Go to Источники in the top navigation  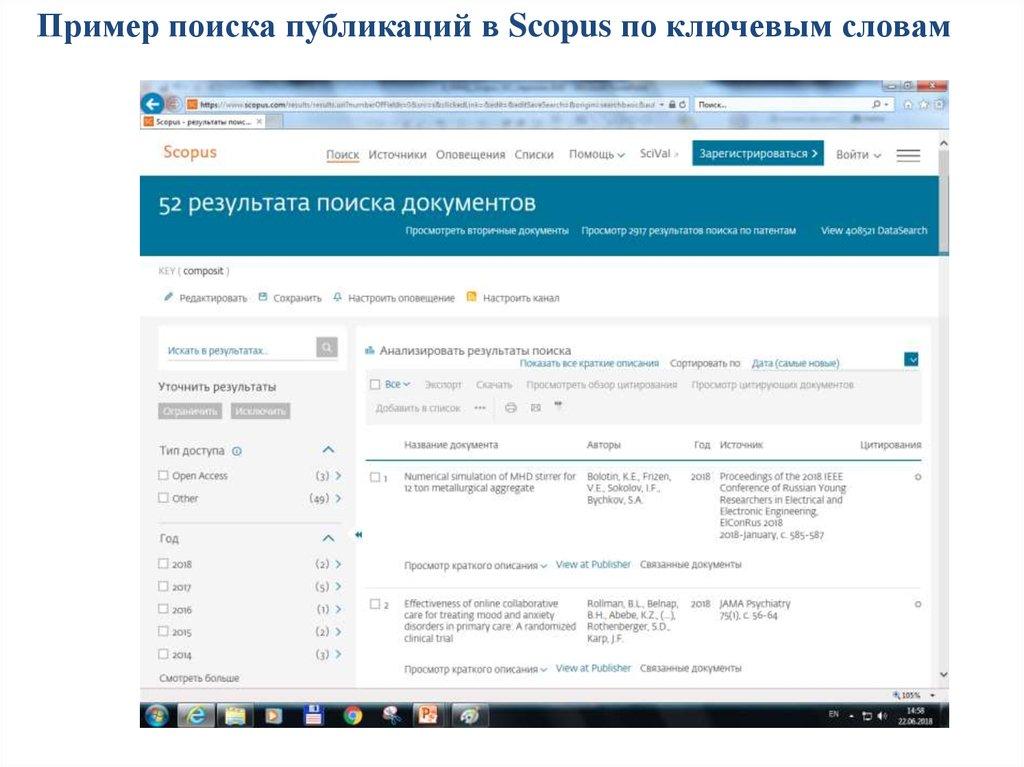pos(397,155)
